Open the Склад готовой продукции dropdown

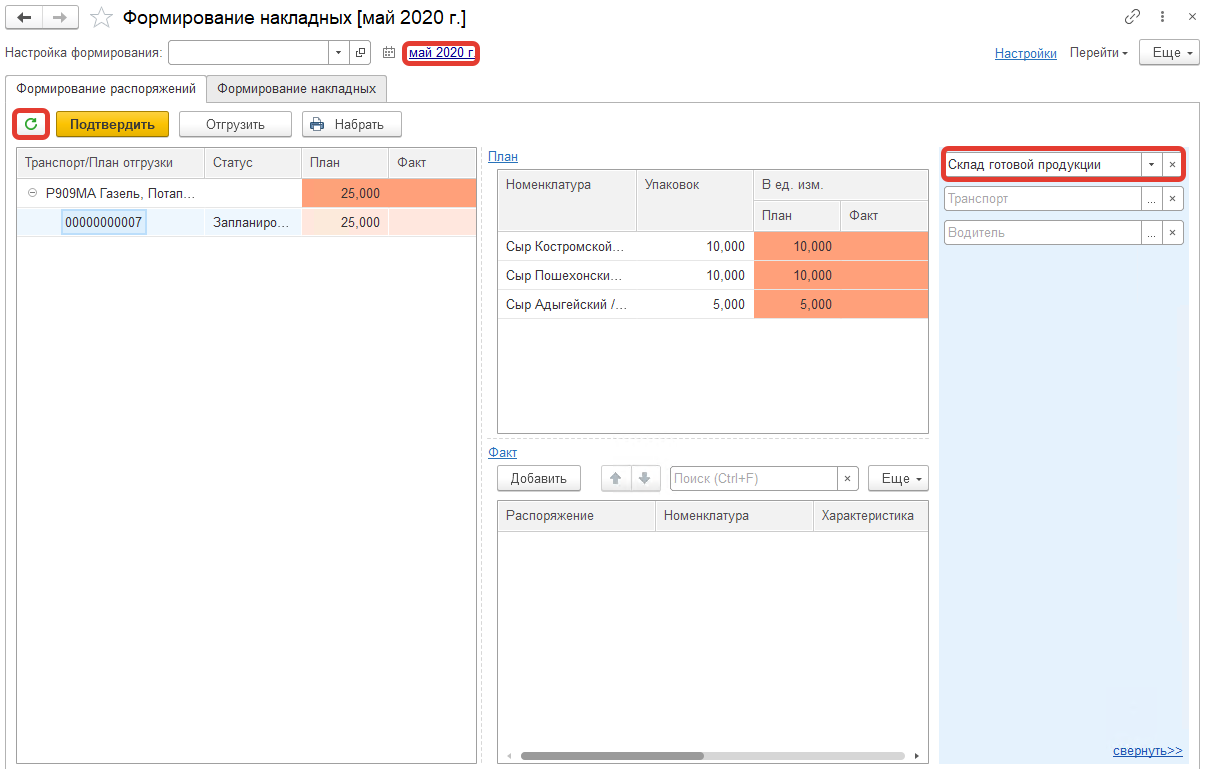click(x=1151, y=164)
